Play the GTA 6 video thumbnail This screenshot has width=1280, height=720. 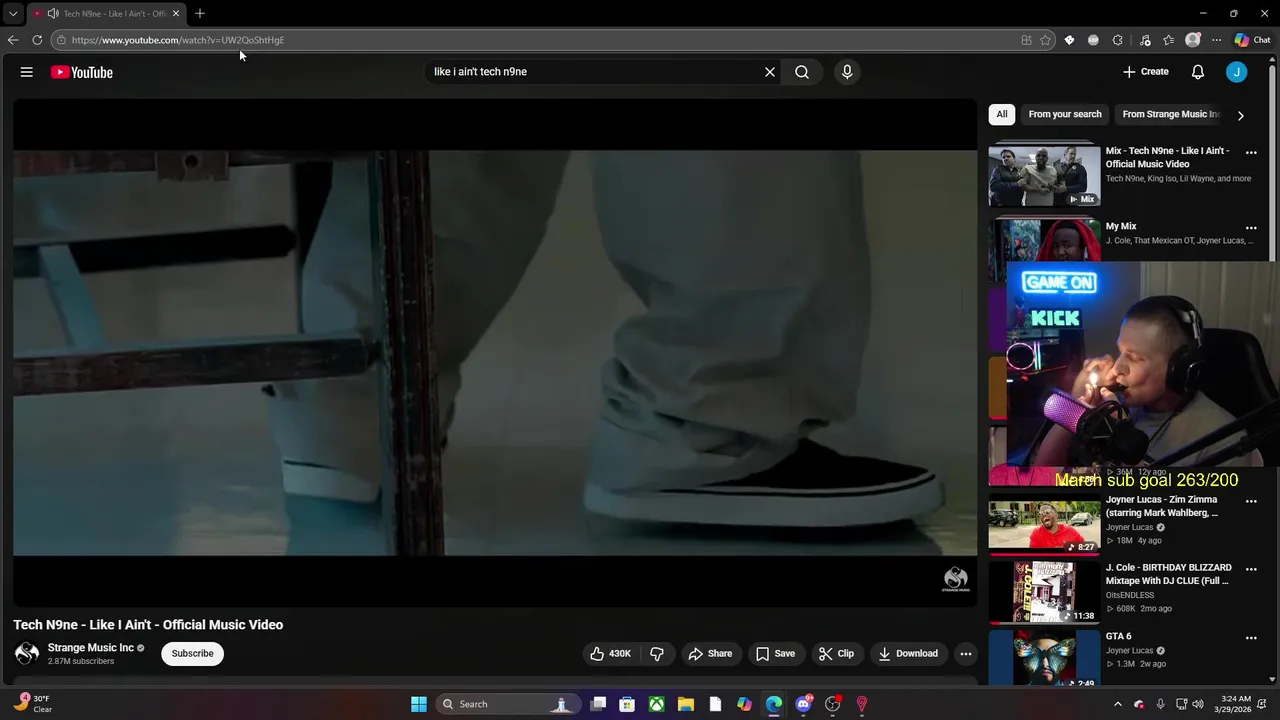[1044, 658]
